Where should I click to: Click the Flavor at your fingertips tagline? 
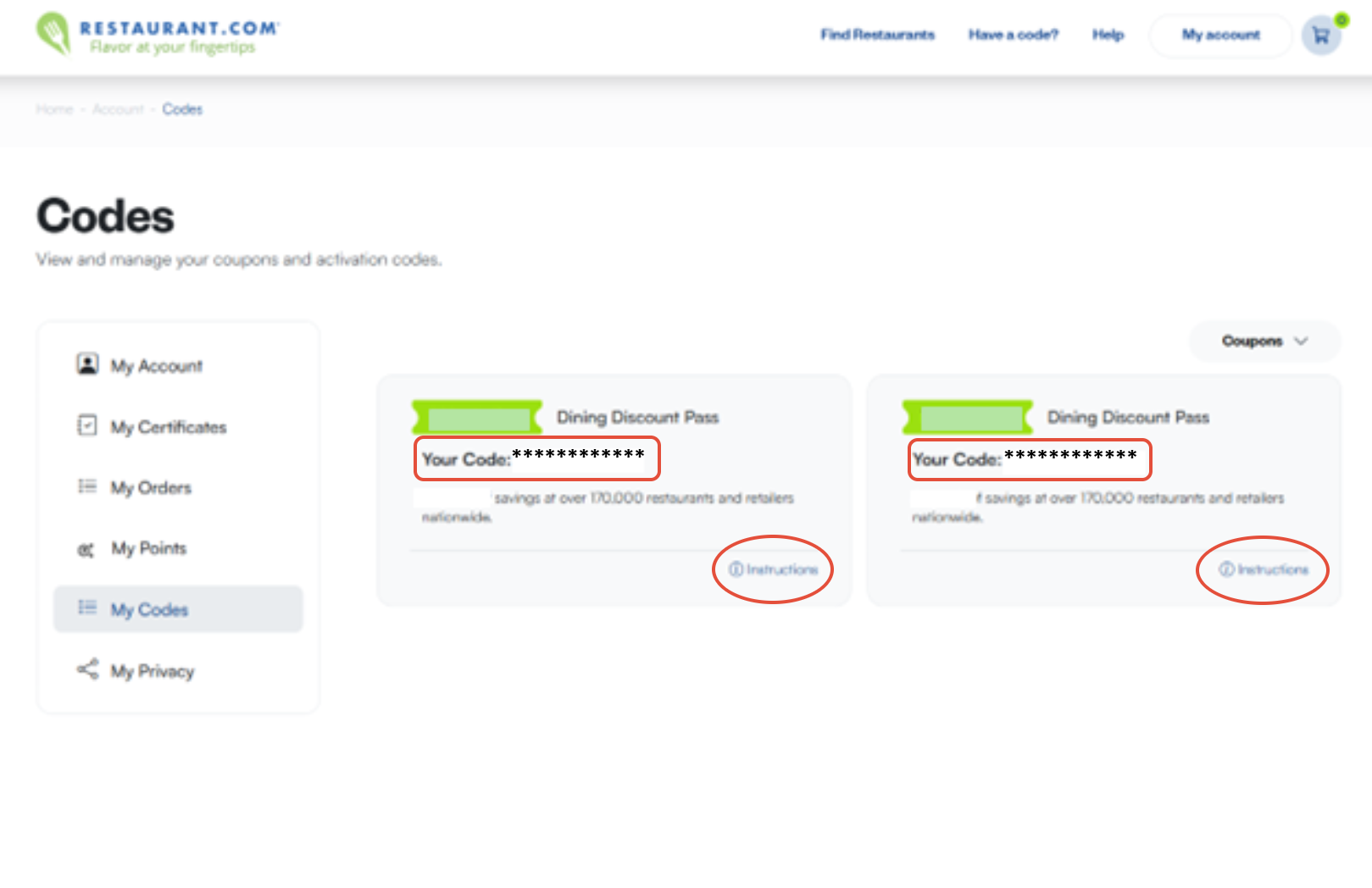(x=173, y=47)
